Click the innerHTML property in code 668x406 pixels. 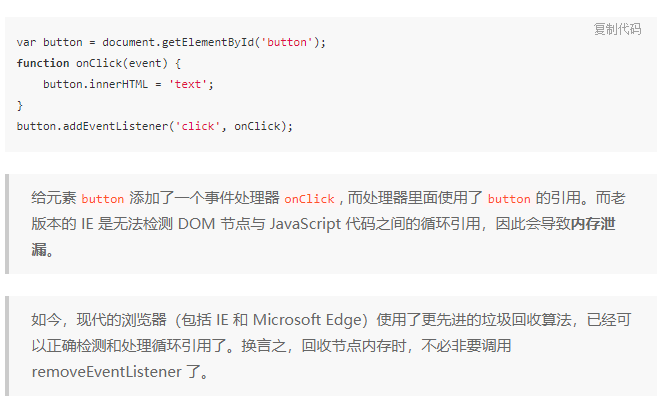point(118,84)
